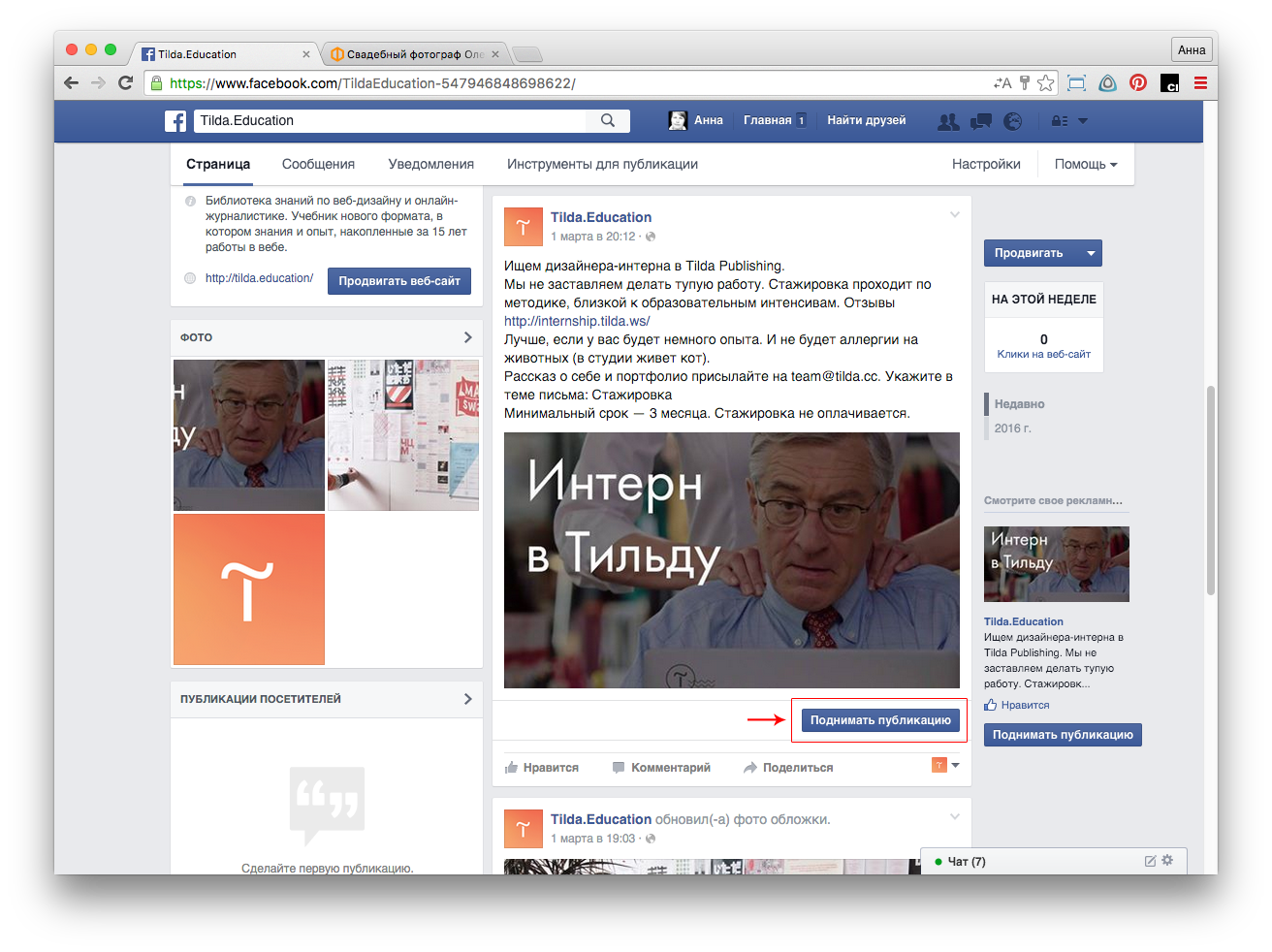This screenshot has width=1272, height=952.
Task: Click the Facebook search input field
Action: click(390, 121)
